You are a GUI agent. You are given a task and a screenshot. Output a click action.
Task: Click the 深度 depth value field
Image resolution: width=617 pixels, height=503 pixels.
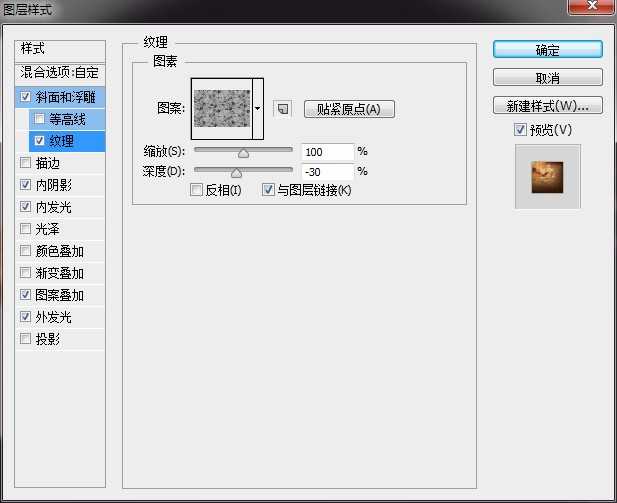pos(327,172)
